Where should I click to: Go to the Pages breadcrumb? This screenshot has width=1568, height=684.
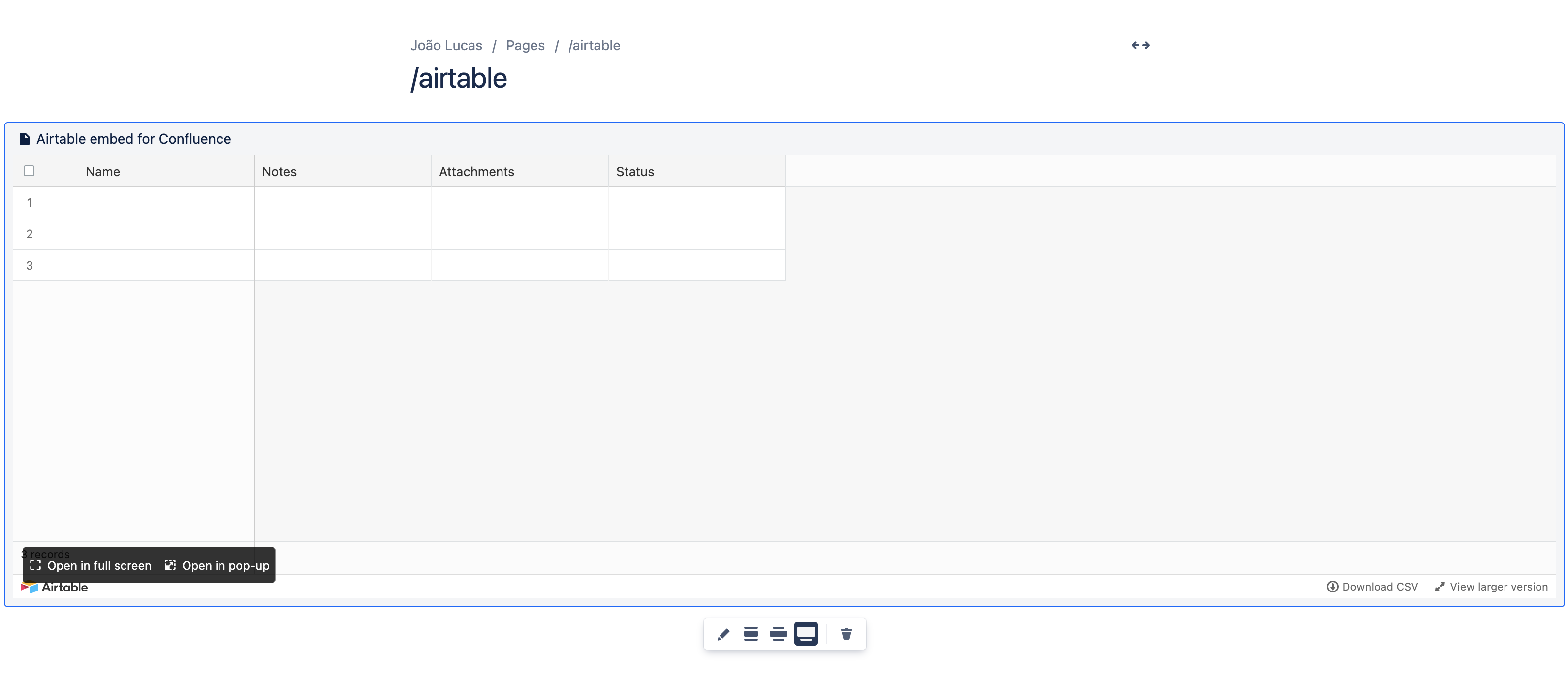[x=525, y=46]
